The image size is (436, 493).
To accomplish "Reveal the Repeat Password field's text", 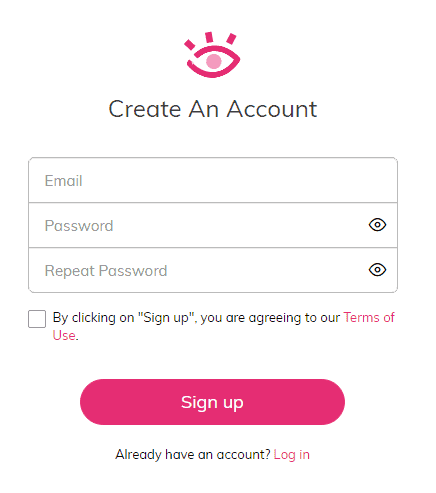I will click(x=377, y=270).
